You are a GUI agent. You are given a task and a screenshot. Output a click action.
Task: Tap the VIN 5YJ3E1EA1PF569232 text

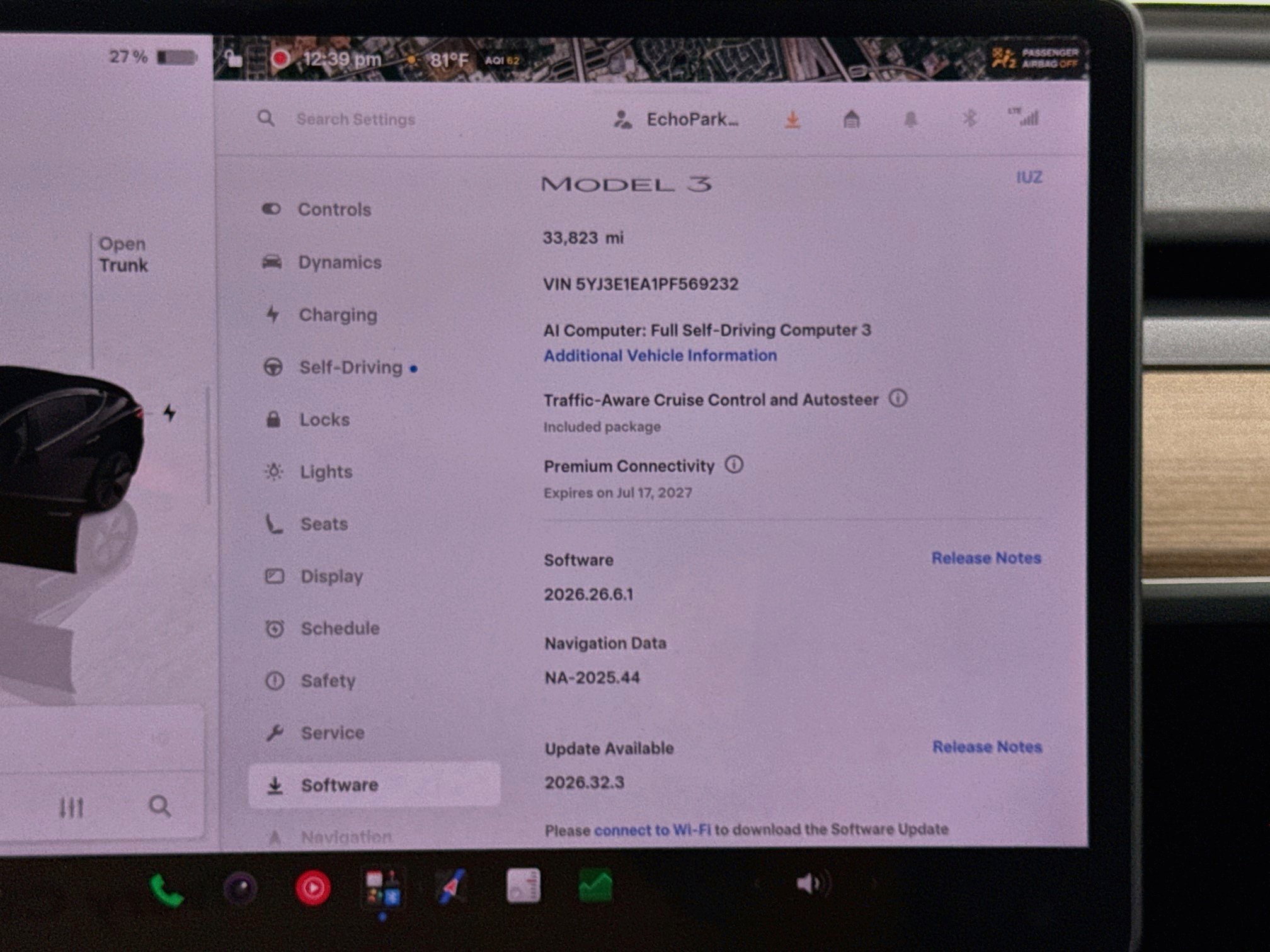click(641, 284)
